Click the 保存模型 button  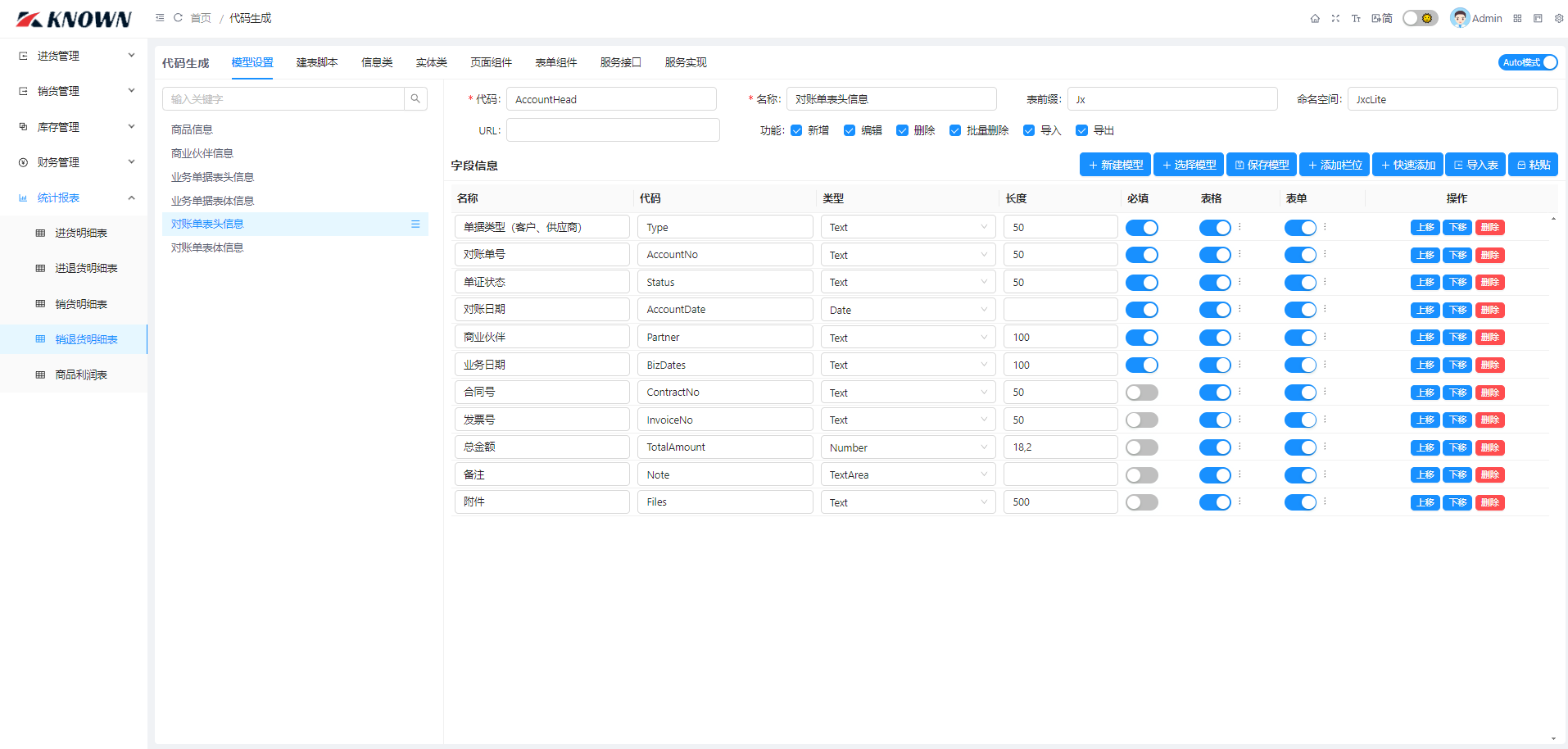pos(1262,165)
